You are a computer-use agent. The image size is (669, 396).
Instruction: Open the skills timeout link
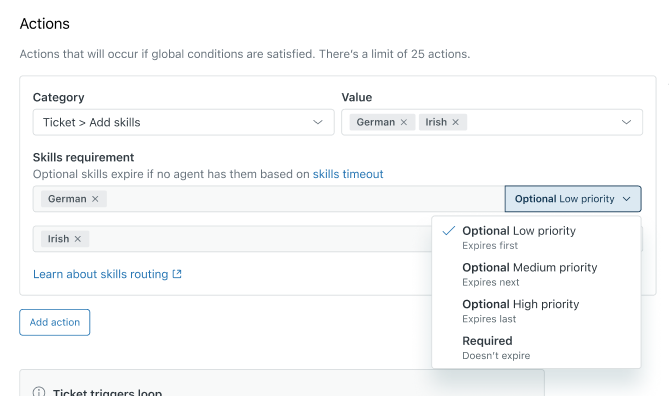348,174
